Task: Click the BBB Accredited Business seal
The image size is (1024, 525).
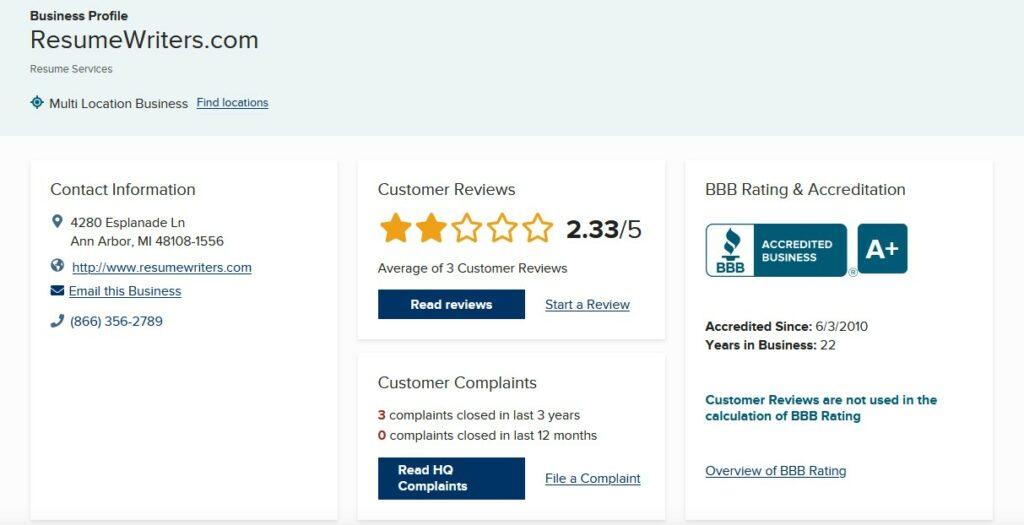Action: click(776, 251)
